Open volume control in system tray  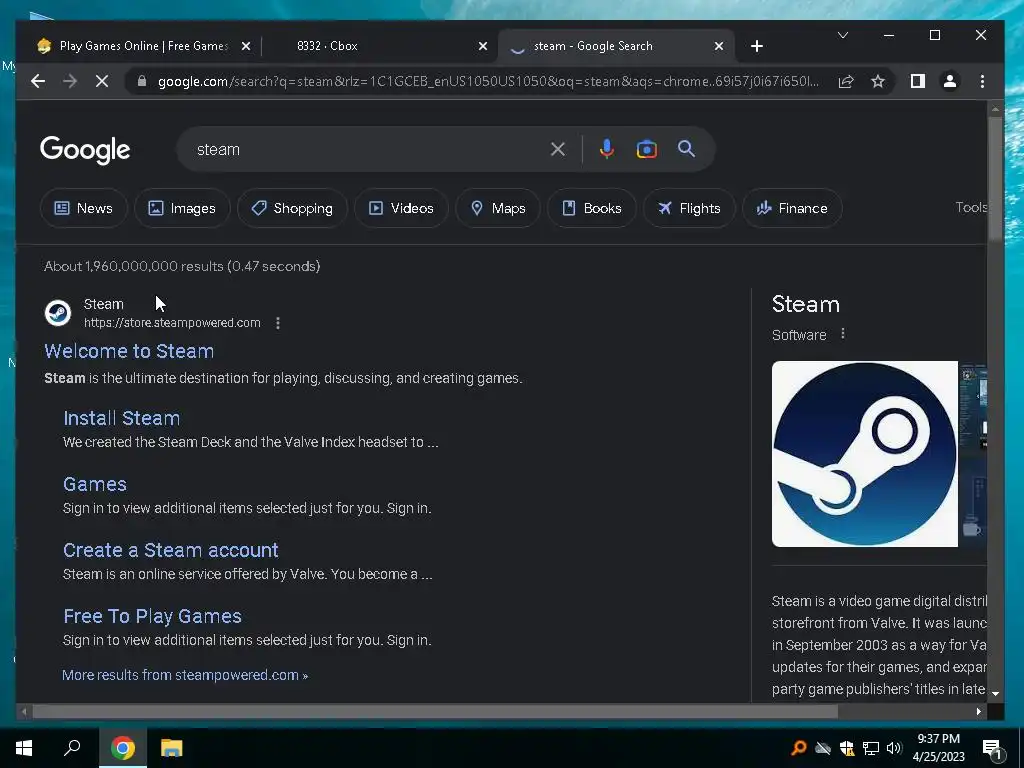point(894,748)
